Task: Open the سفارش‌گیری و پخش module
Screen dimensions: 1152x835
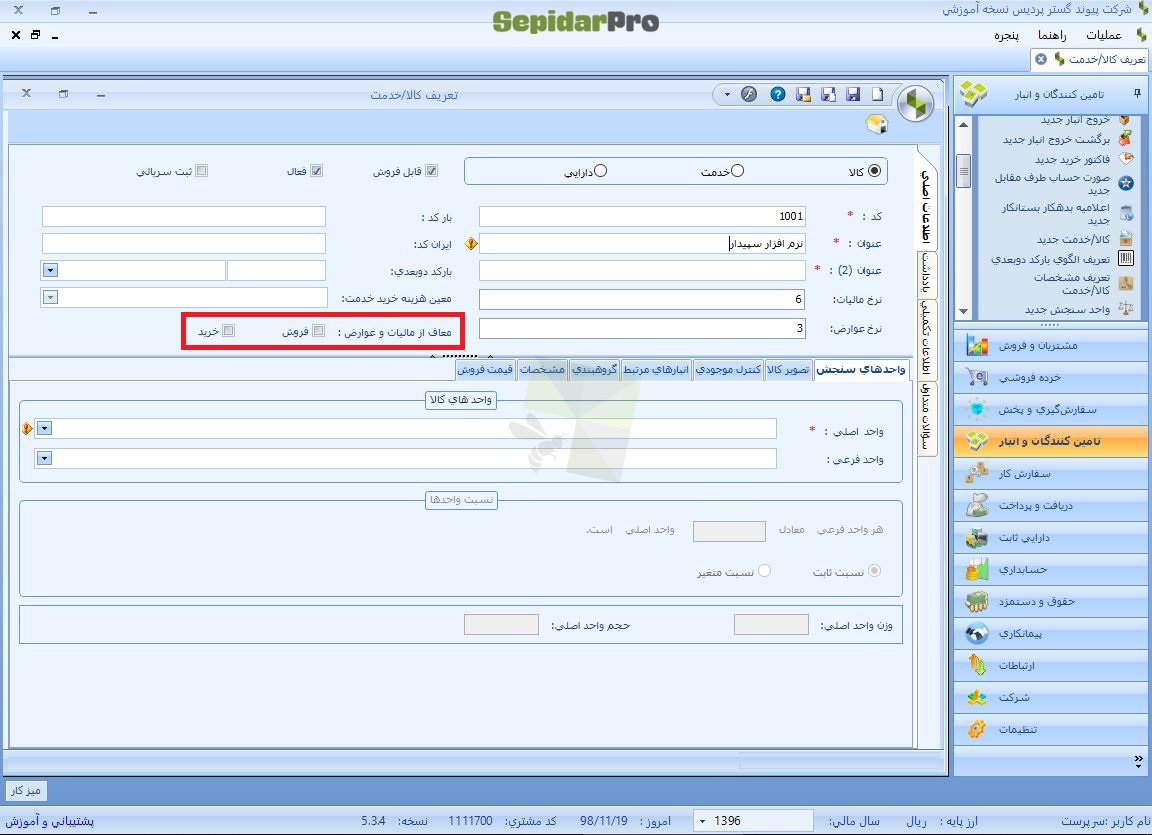Action: point(1051,410)
